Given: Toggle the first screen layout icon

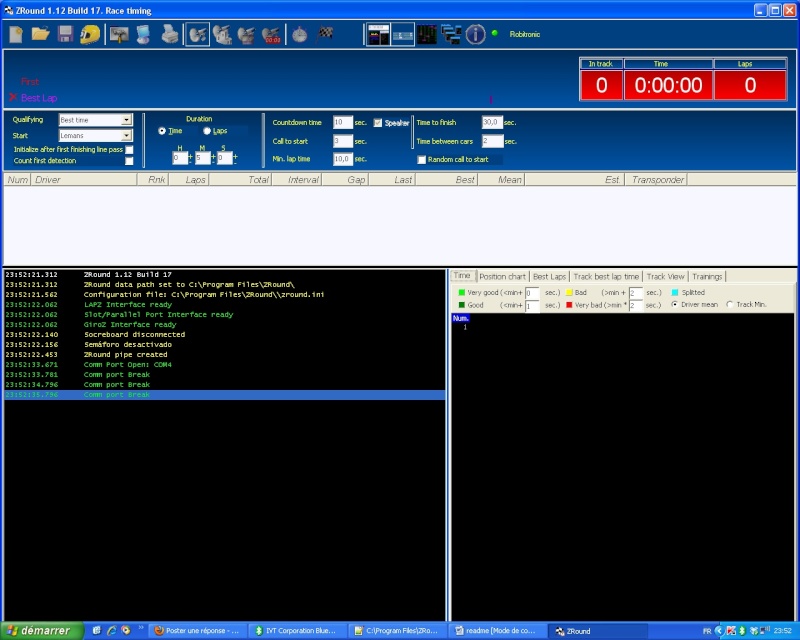Looking at the screenshot, I should point(379,35).
